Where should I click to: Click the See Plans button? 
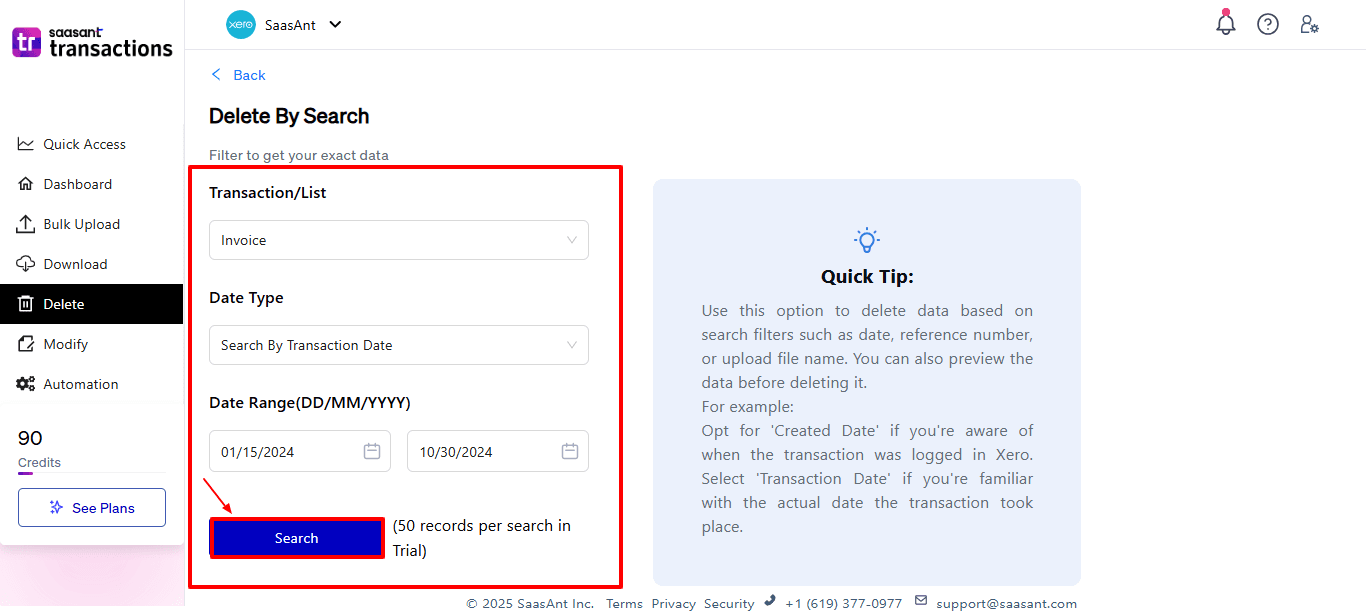(x=92, y=508)
